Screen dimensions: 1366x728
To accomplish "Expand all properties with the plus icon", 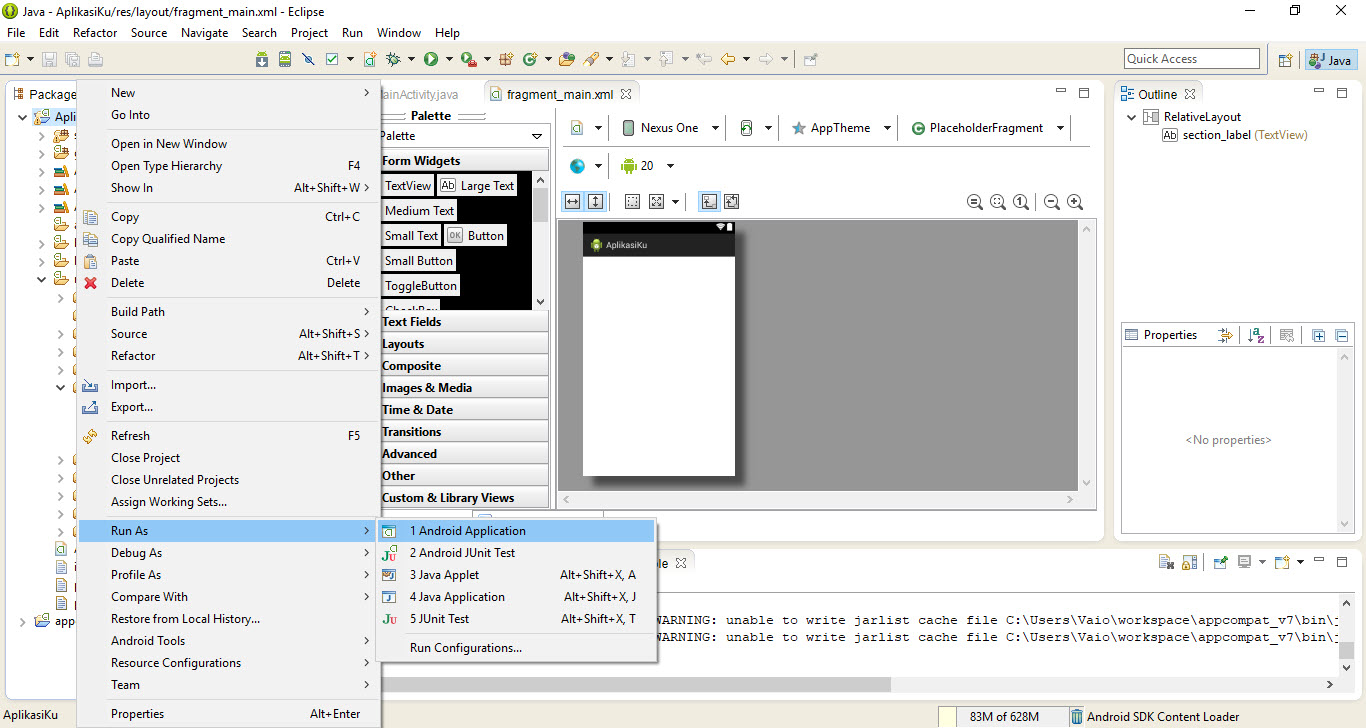I will [x=1318, y=336].
